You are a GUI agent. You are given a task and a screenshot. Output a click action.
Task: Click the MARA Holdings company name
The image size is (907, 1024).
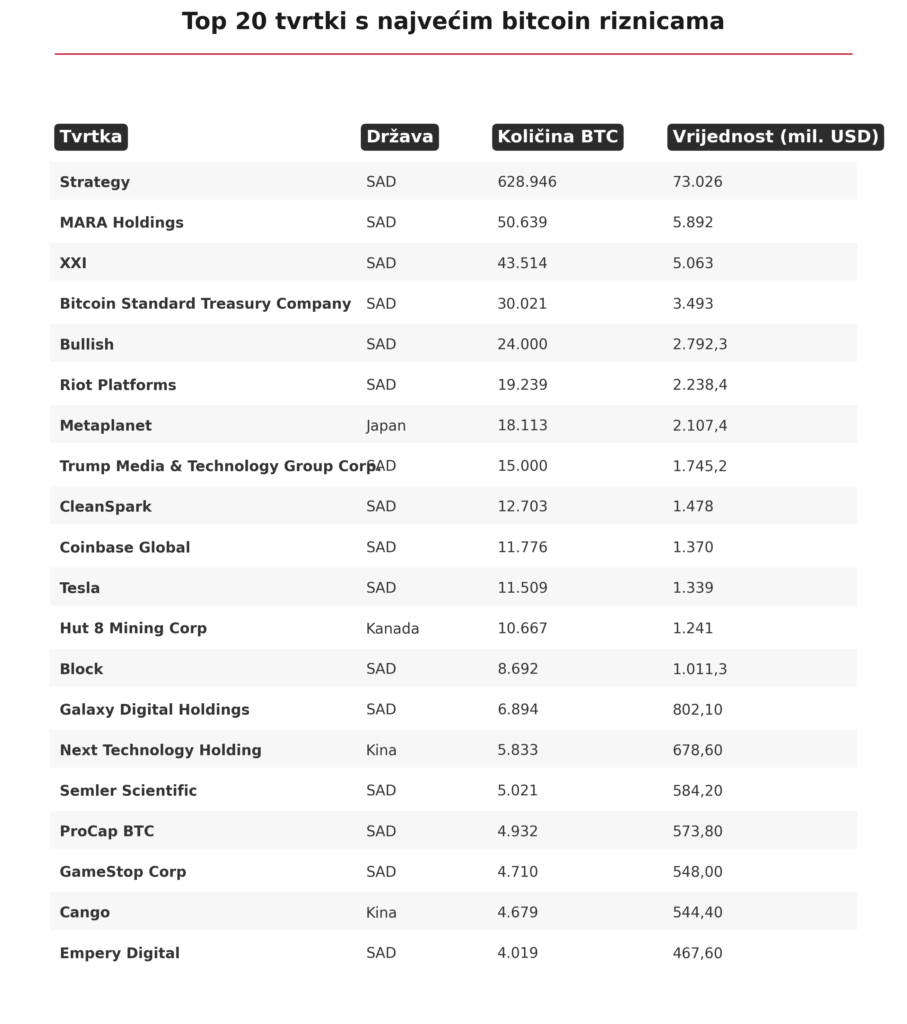pyautogui.click(x=121, y=223)
